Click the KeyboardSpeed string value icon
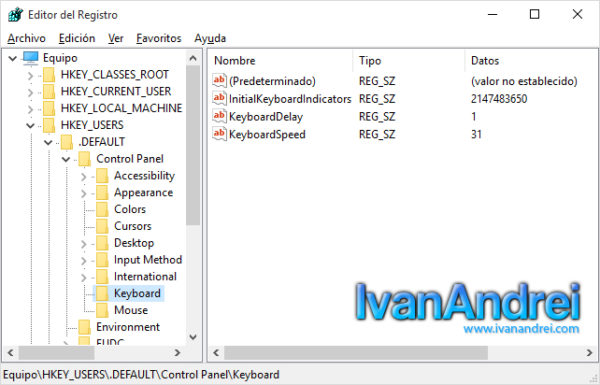Viewport: 600px width, 385px height. (219, 134)
